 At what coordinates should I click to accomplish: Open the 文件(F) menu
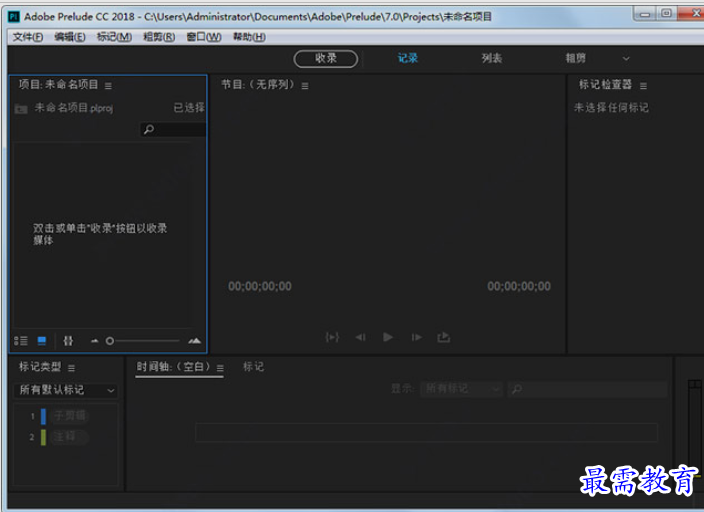pos(28,37)
